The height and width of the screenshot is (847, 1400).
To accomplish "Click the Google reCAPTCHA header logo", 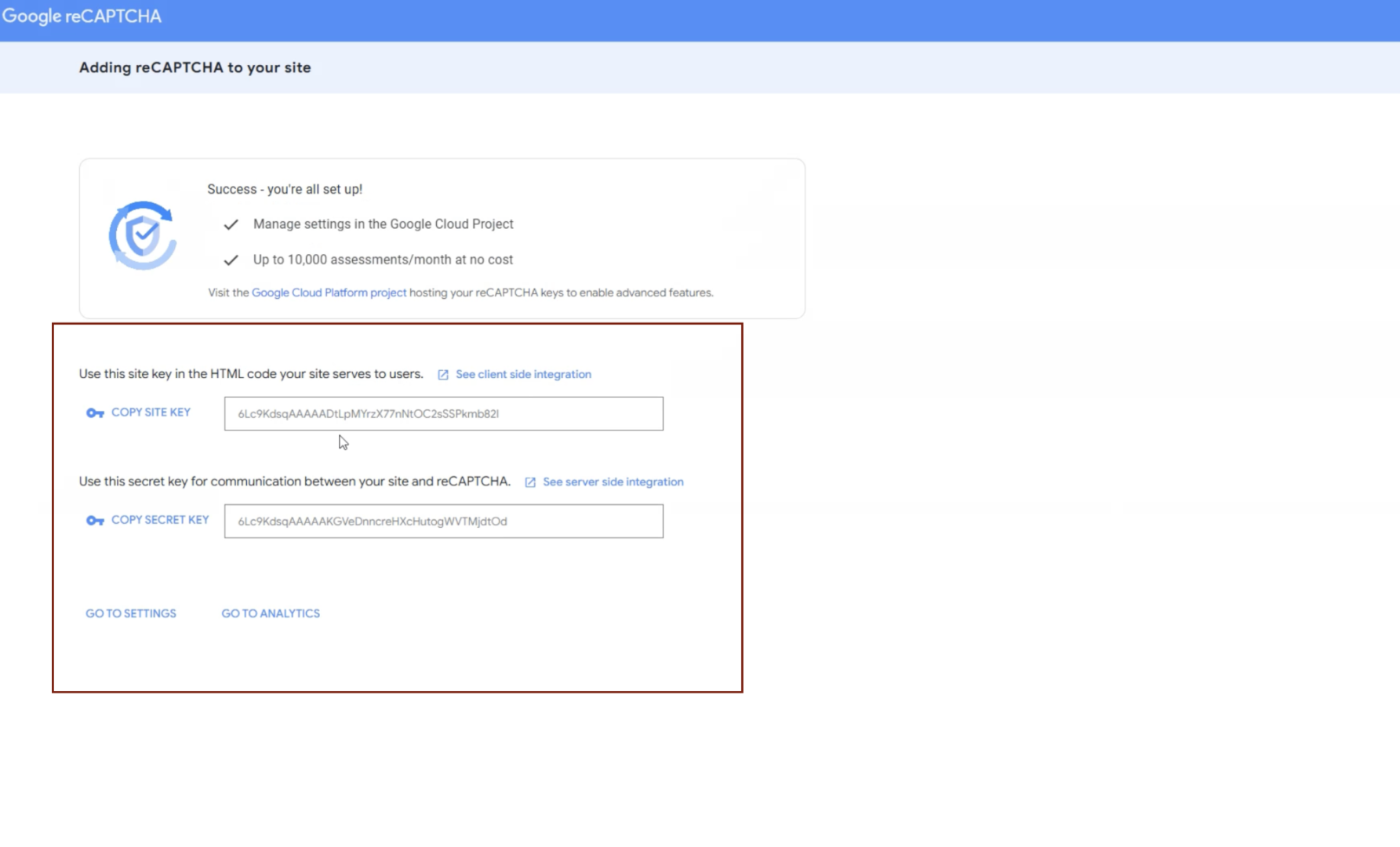I will tap(82, 16).
